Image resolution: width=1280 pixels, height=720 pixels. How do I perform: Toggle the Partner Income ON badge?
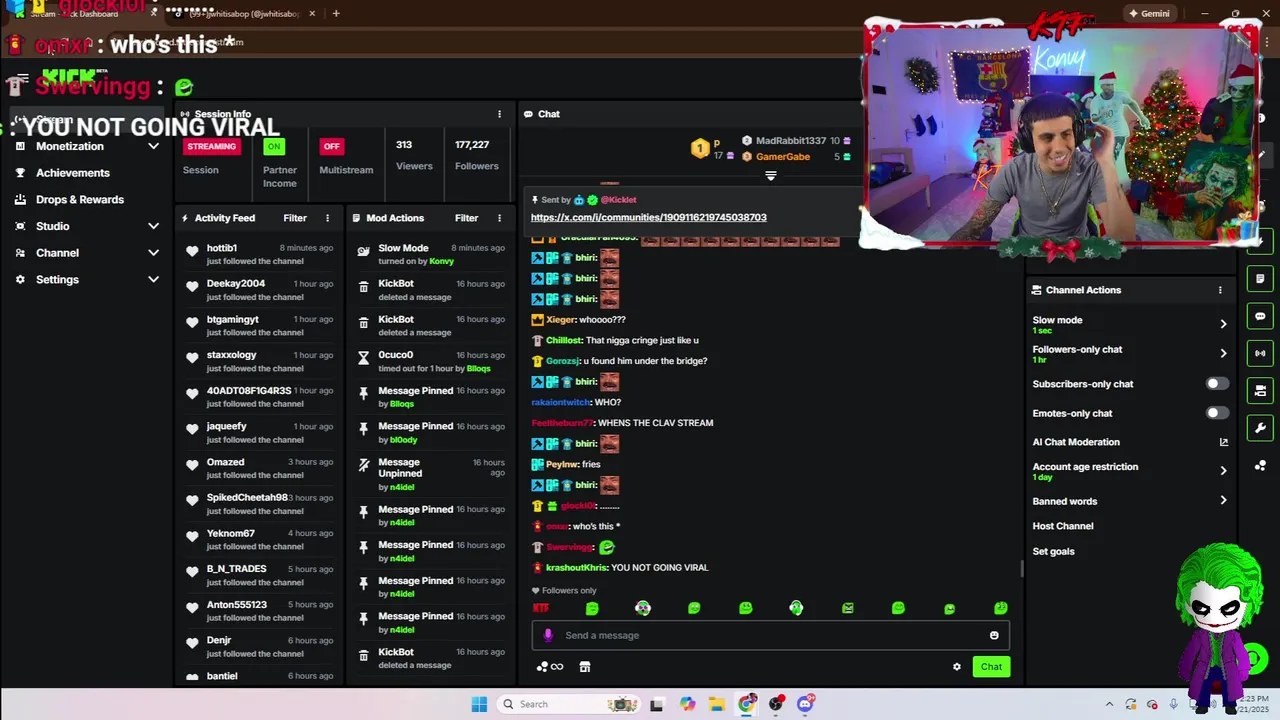coord(274,146)
